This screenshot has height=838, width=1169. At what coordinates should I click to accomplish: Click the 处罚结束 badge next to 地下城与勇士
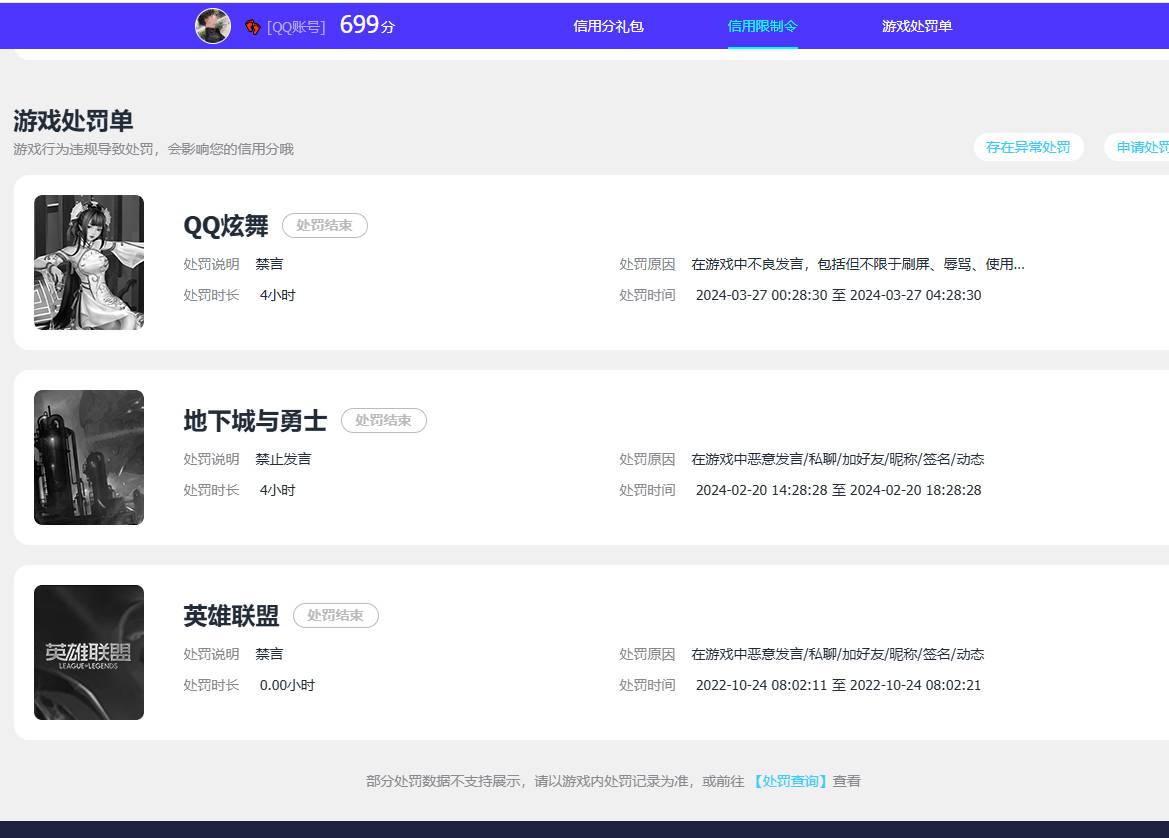[x=384, y=420]
